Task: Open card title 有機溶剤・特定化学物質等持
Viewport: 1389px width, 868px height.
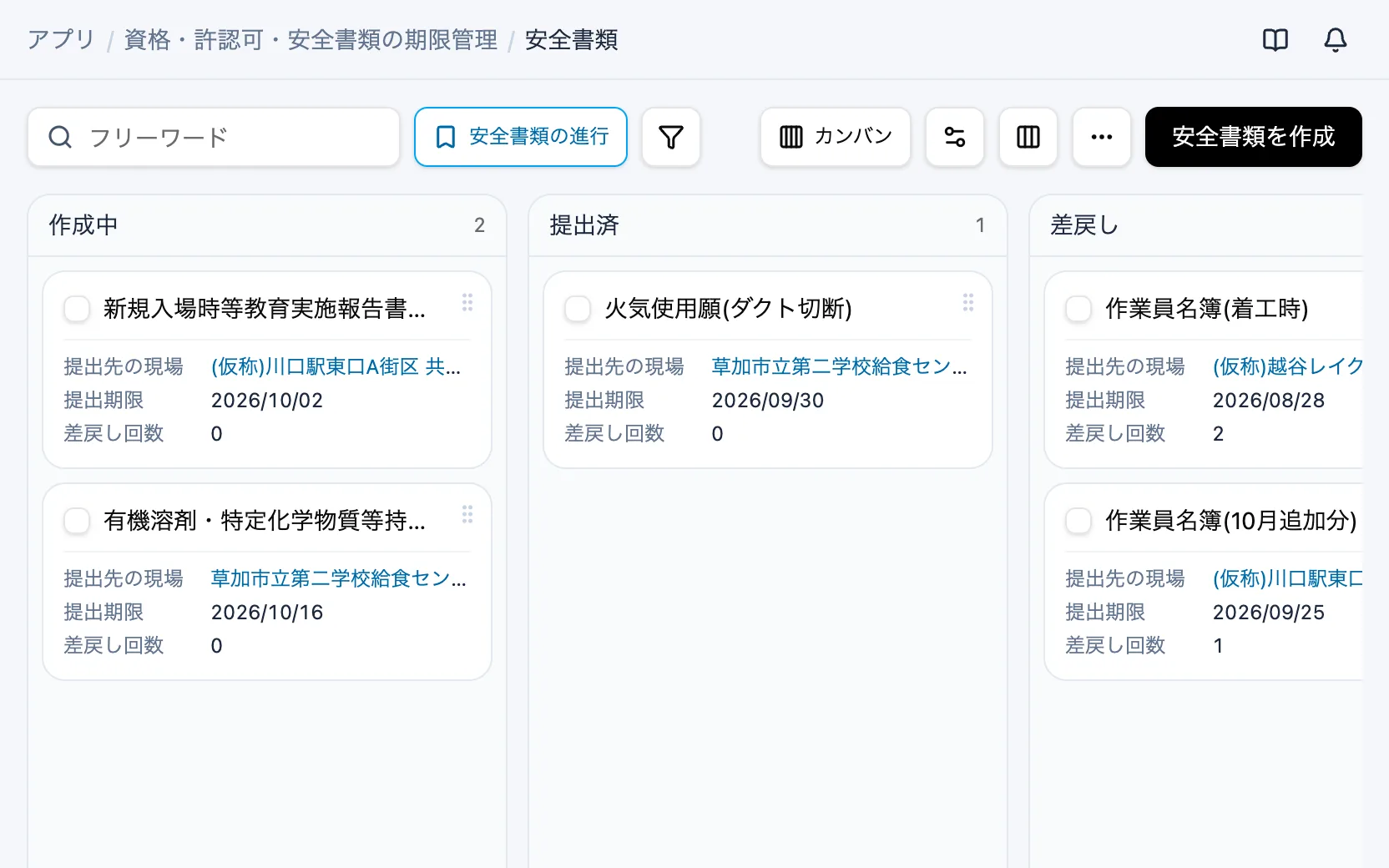Action: tap(265, 521)
